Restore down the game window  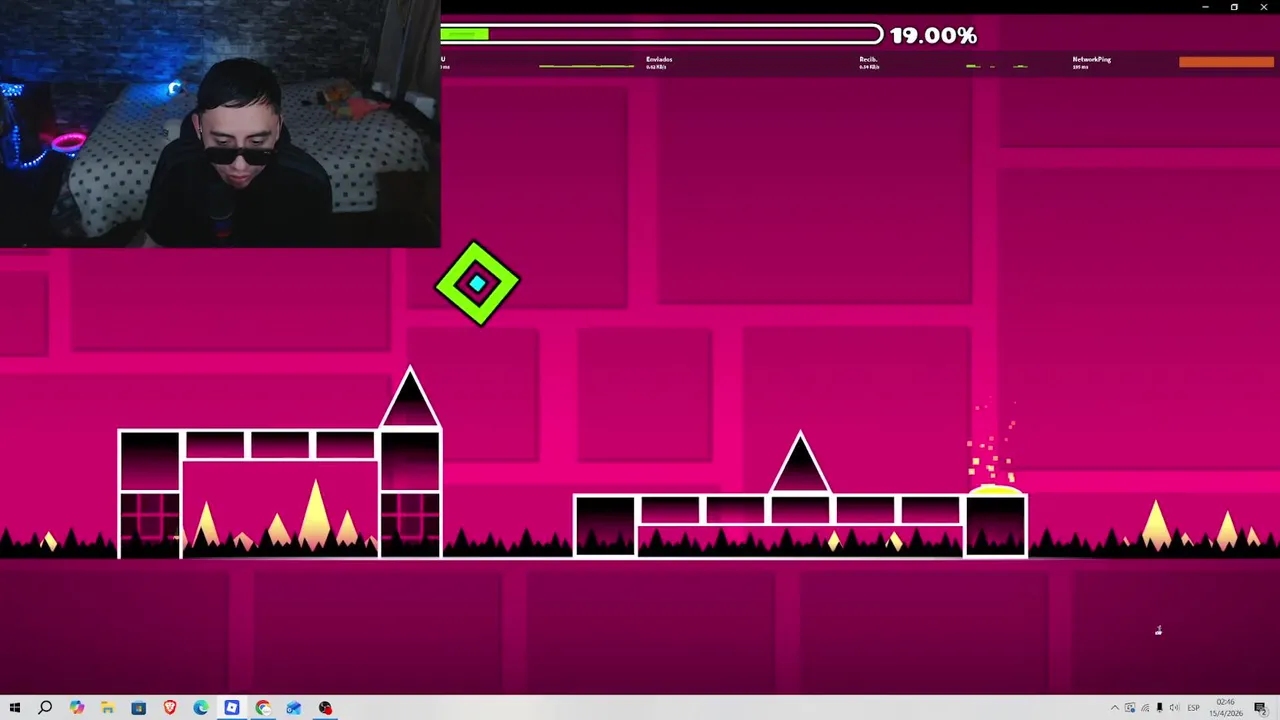pos(1234,7)
